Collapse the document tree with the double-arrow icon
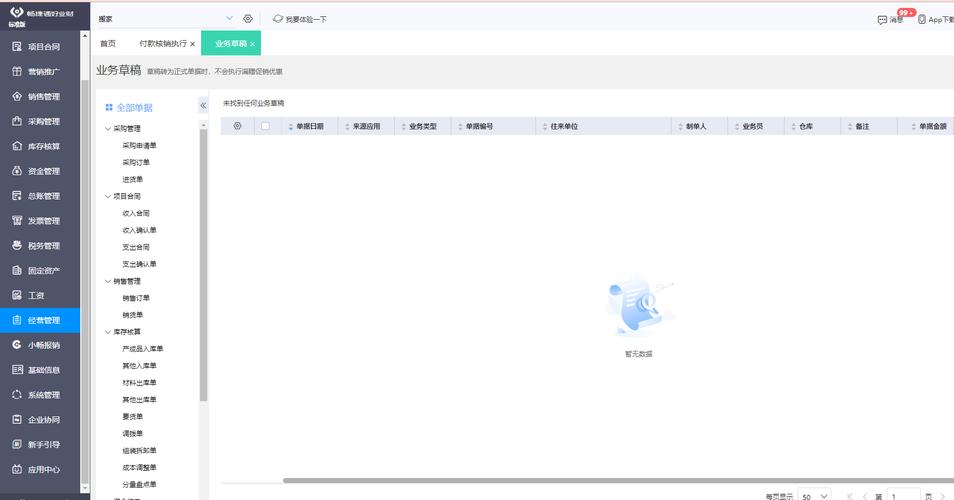 (x=203, y=105)
